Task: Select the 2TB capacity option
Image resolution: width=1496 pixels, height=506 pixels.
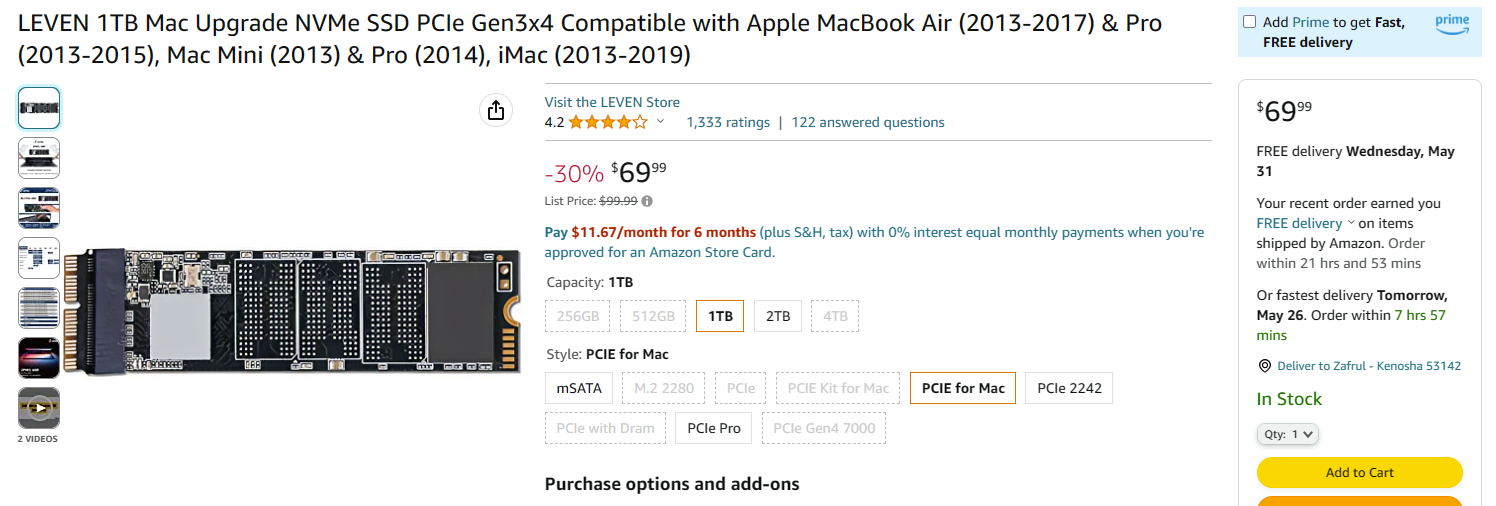Action: 778,316
